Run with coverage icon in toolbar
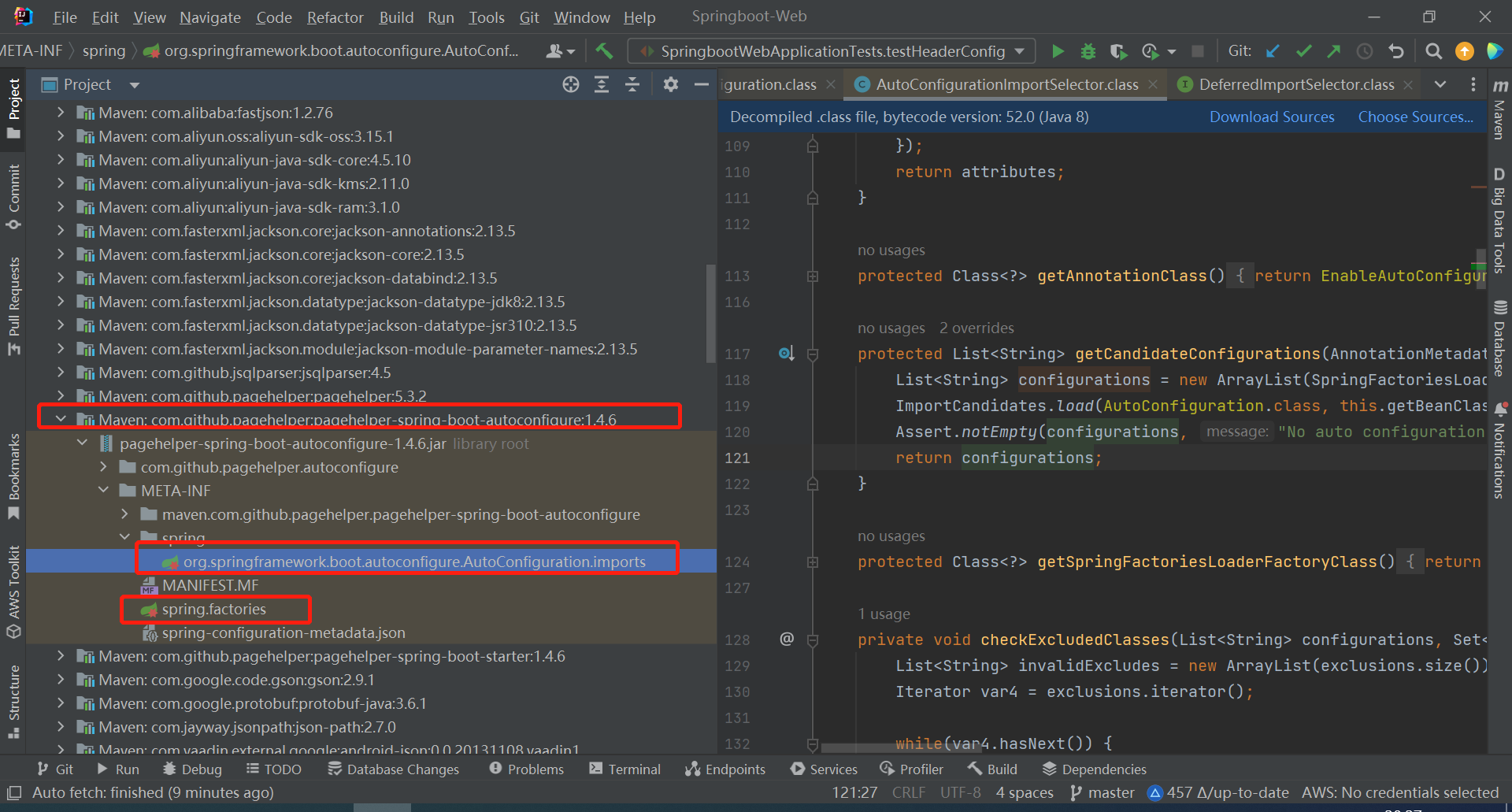This screenshot has width=1512, height=812. tap(1118, 51)
